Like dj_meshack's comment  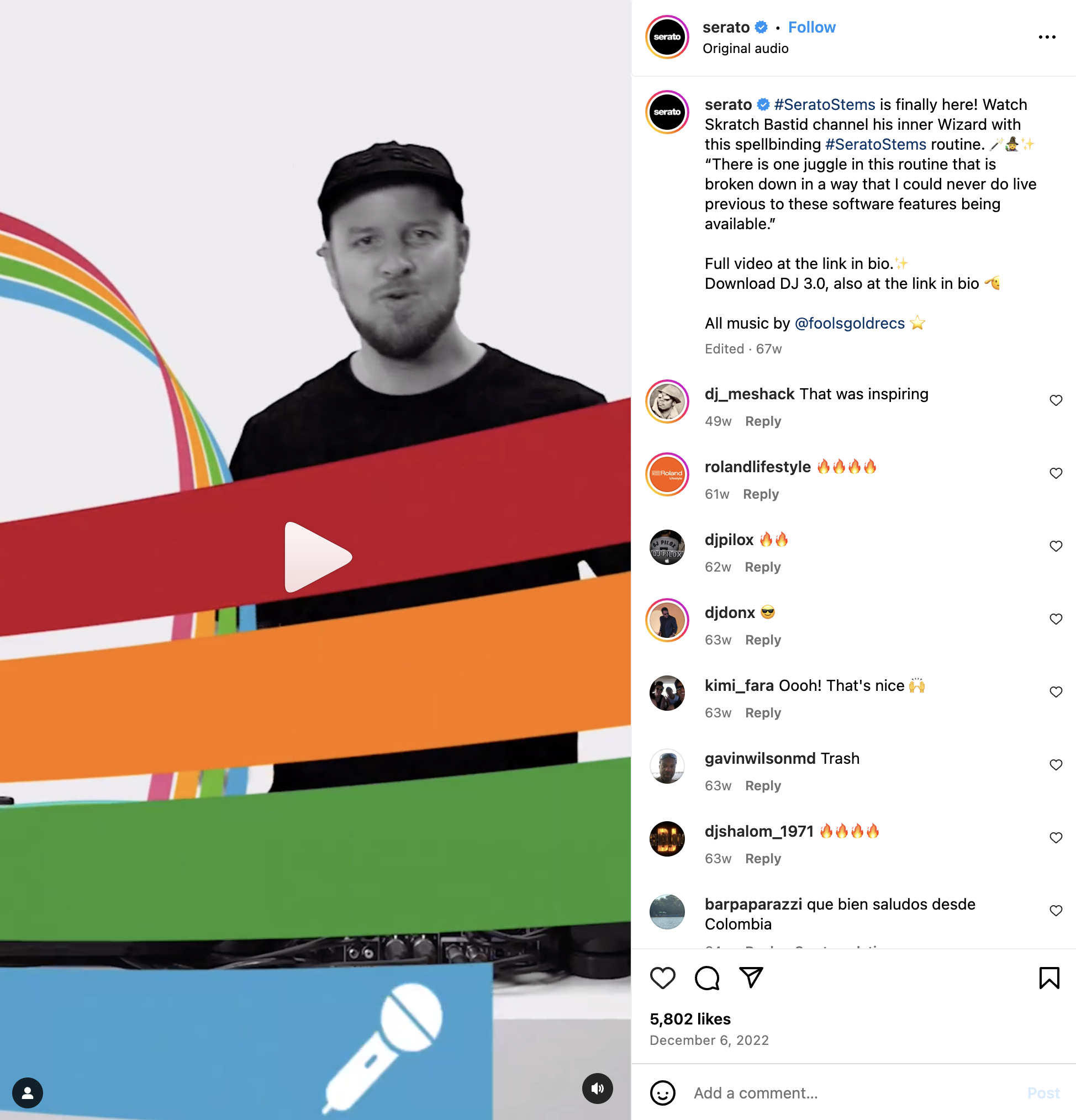coord(1056,400)
